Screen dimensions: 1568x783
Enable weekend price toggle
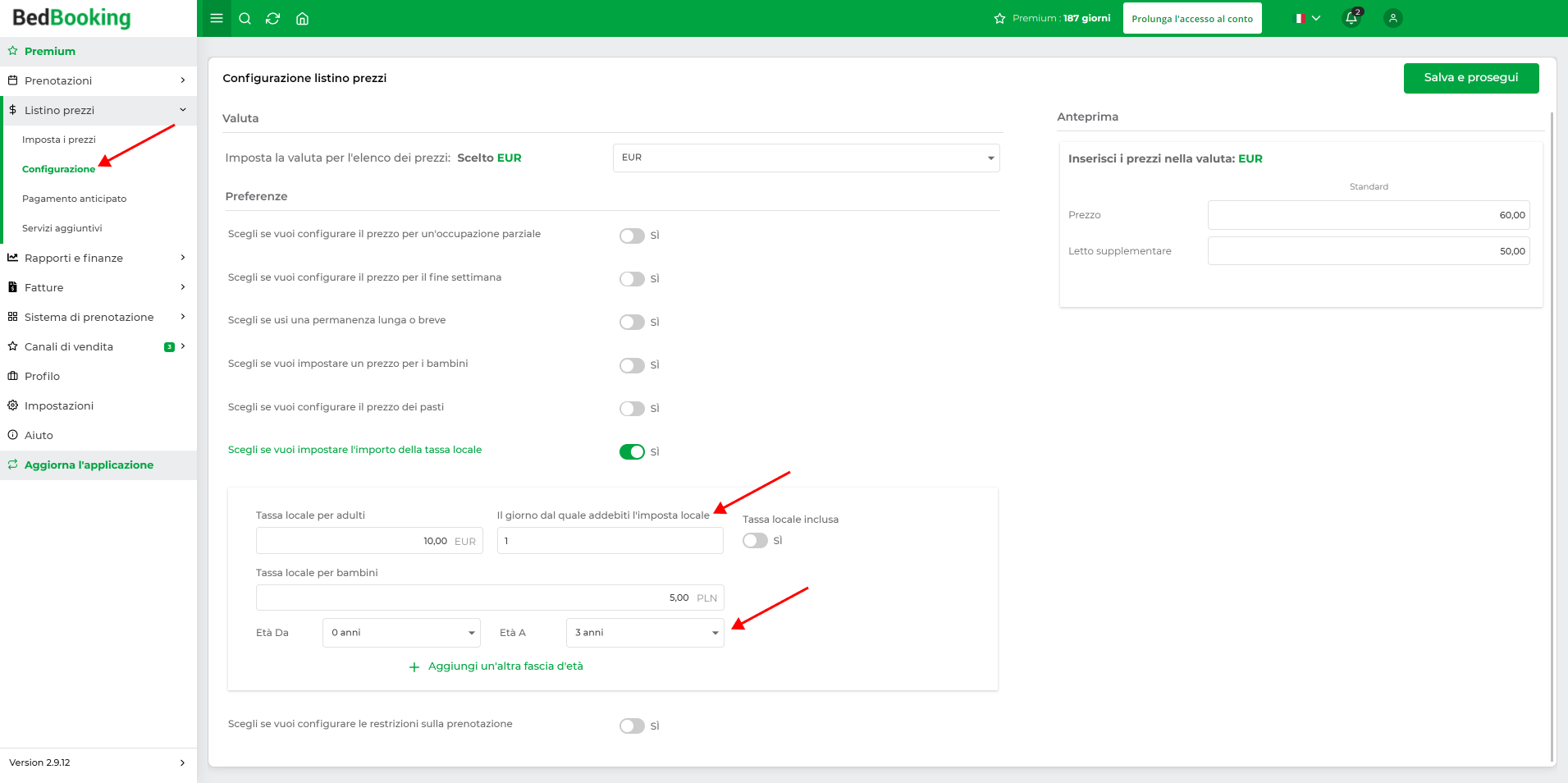632,279
